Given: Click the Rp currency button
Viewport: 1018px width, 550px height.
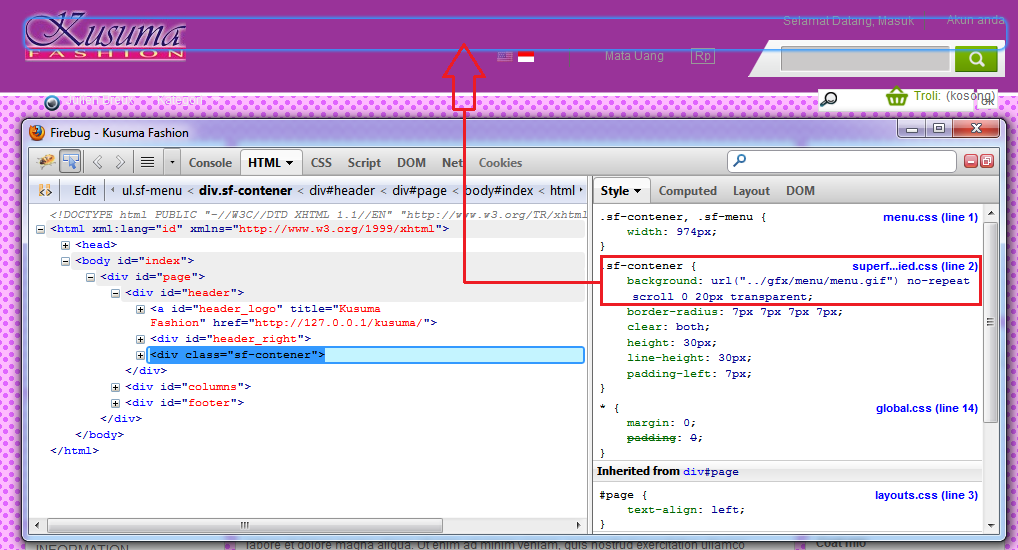Looking at the screenshot, I should 702,56.
